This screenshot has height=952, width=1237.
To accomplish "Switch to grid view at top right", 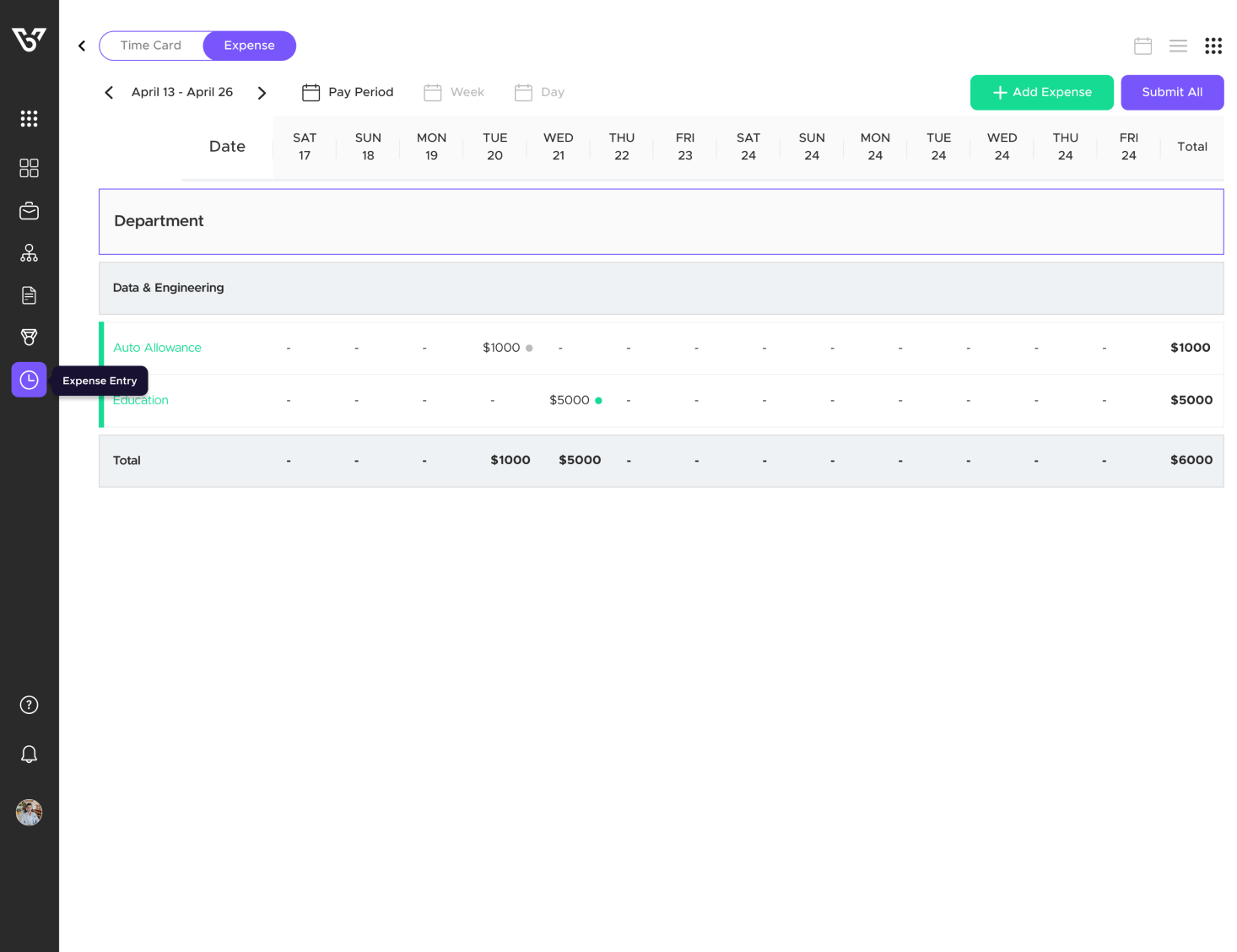I will [1213, 46].
